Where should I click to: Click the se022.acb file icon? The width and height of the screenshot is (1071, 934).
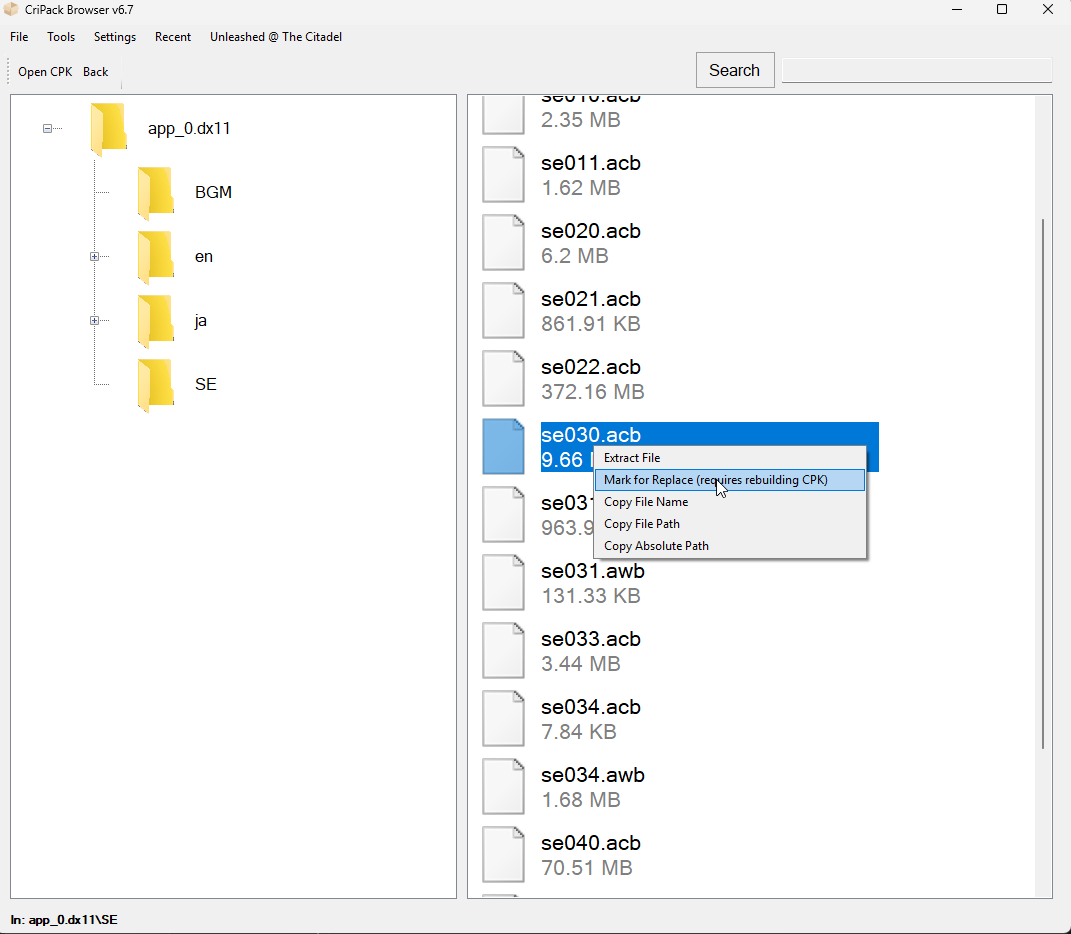click(503, 379)
